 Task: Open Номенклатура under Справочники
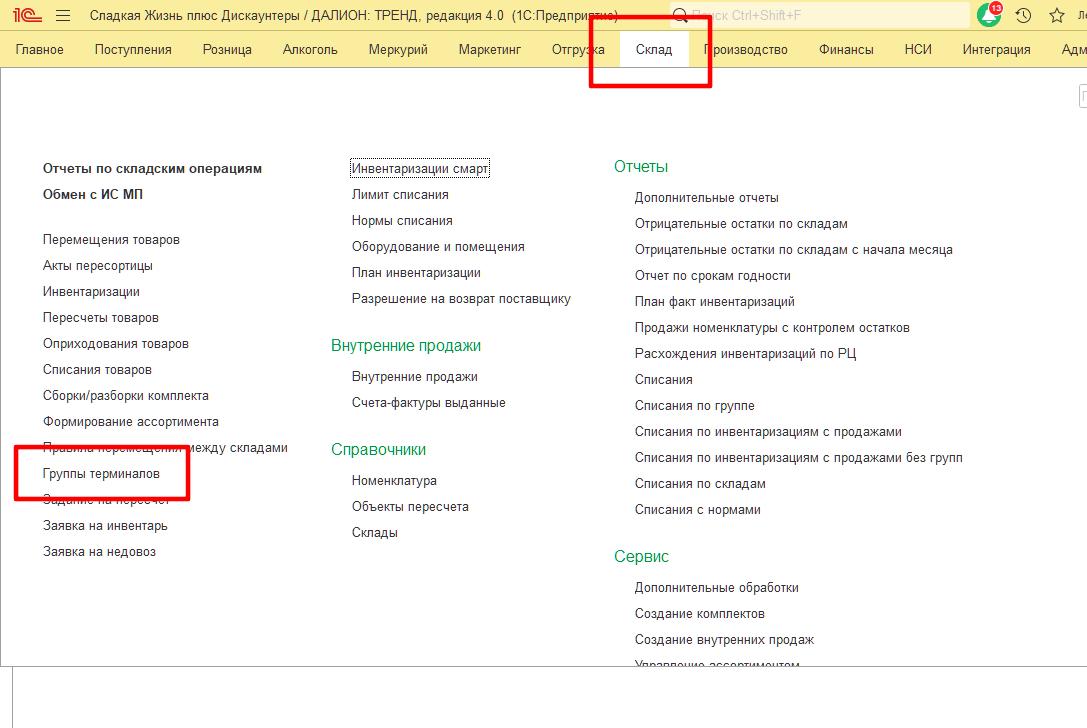coord(394,481)
